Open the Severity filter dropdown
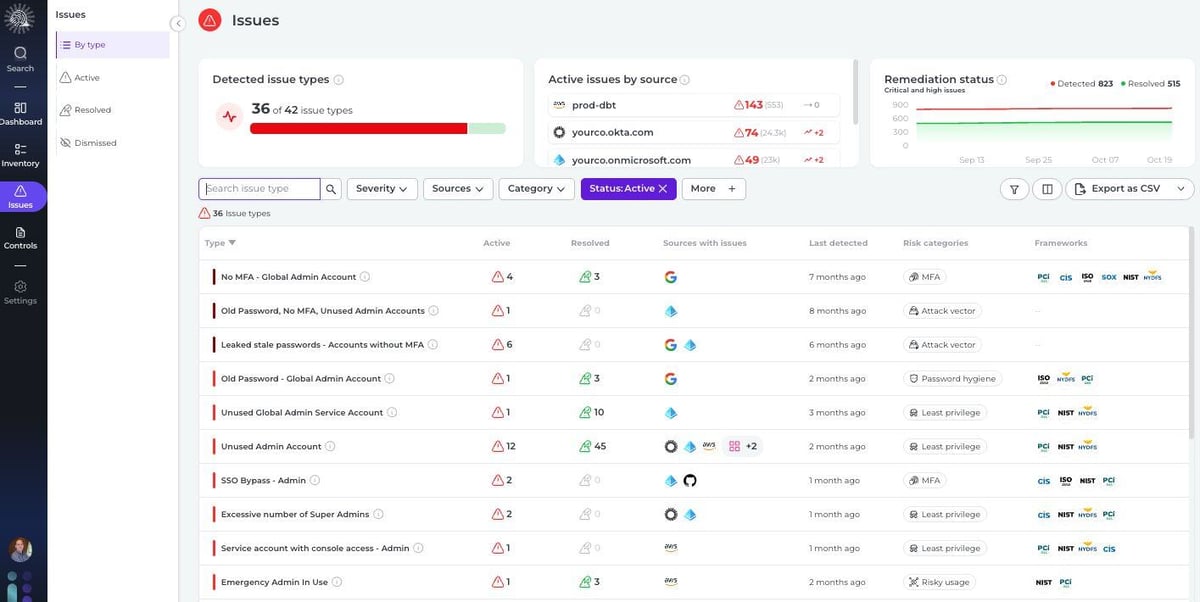This screenshot has height=602, width=1200. [382, 188]
